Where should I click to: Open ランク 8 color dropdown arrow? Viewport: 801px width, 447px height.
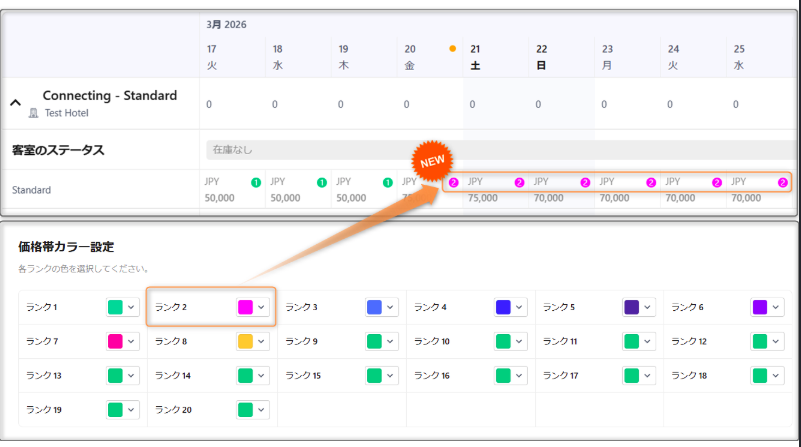click(x=261, y=341)
